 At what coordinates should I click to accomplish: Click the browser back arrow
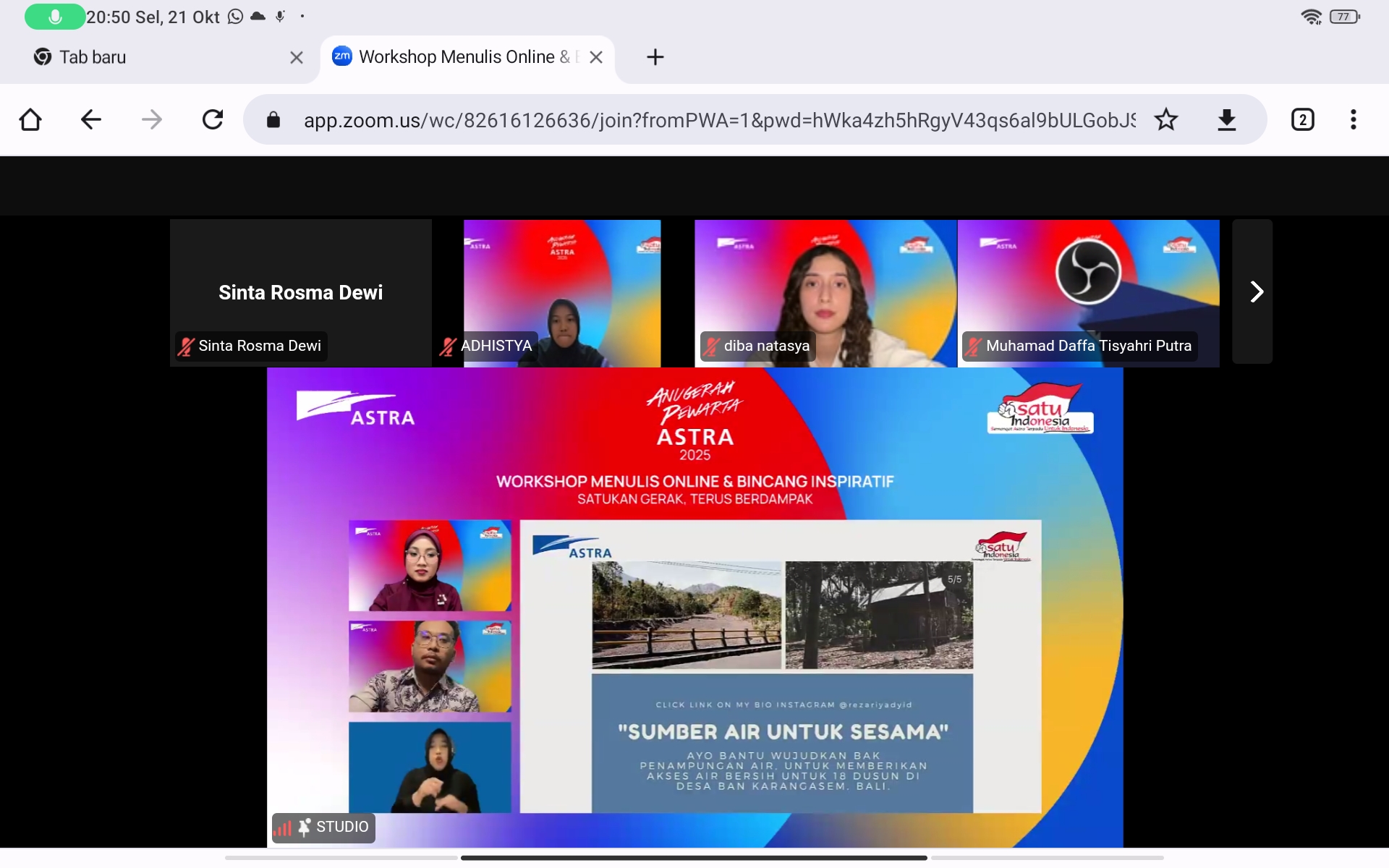point(90,119)
